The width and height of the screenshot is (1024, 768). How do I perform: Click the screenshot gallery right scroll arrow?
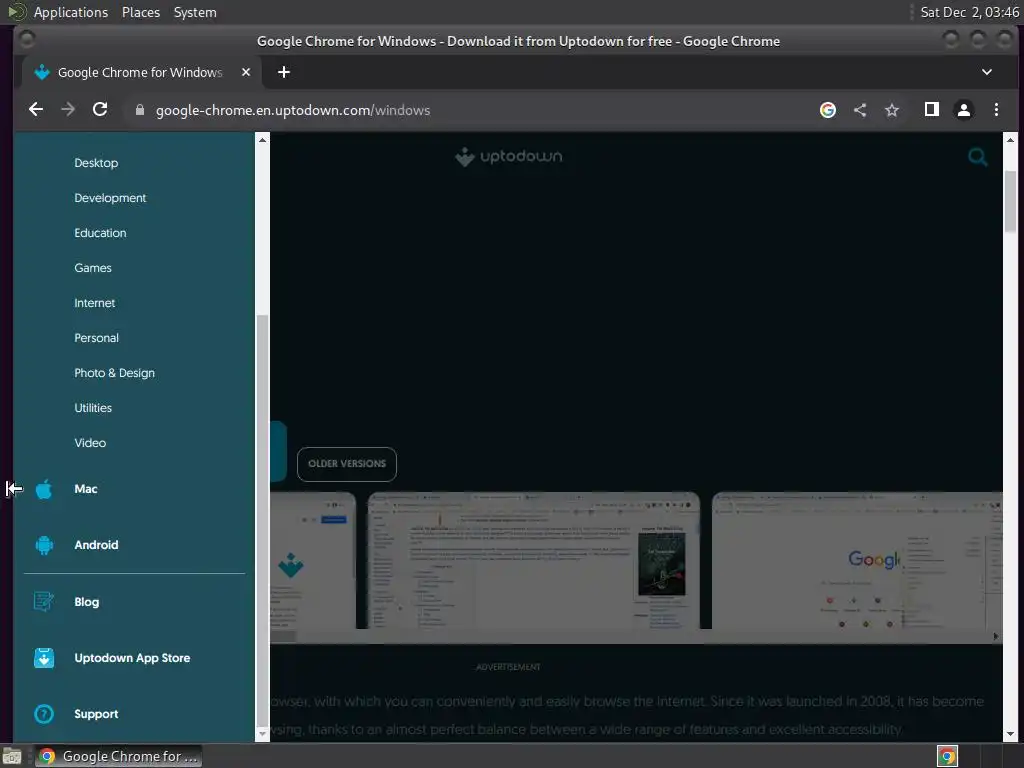point(995,637)
